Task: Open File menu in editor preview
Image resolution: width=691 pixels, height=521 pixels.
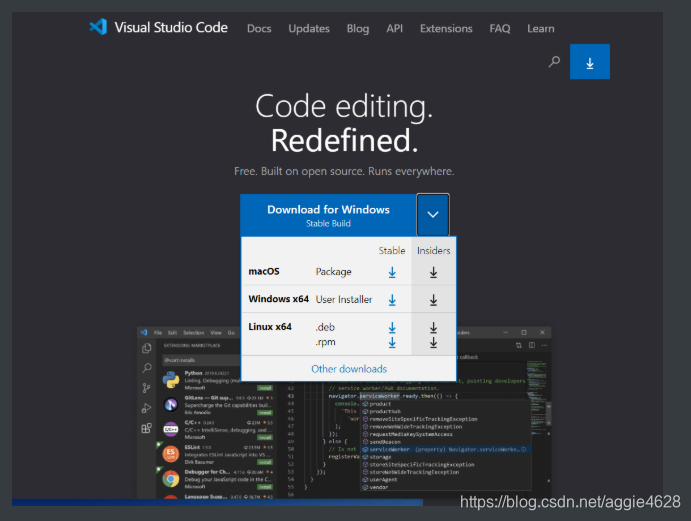Action: coord(158,333)
